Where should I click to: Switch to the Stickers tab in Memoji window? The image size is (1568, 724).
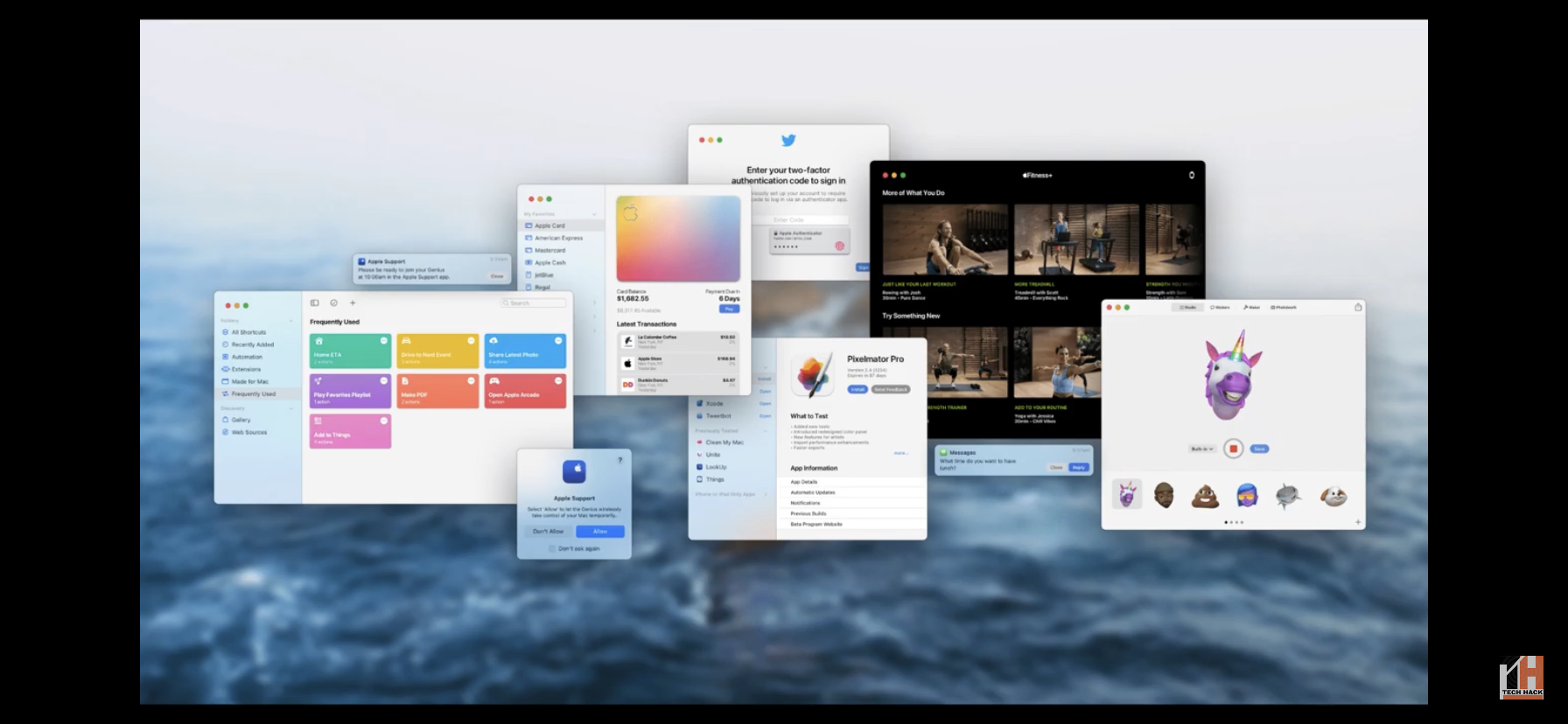pyautogui.click(x=1220, y=308)
